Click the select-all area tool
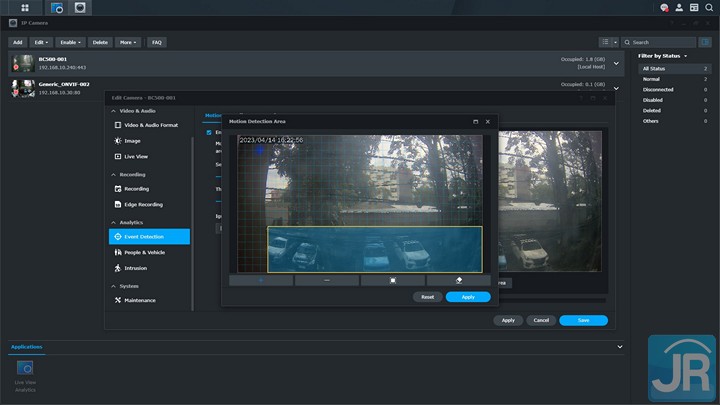The width and height of the screenshot is (720, 405). click(x=393, y=281)
